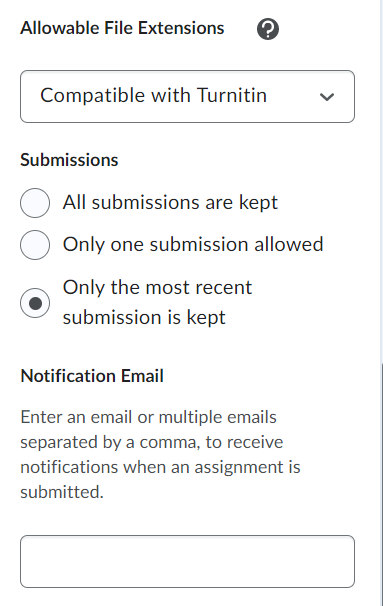The width and height of the screenshot is (383, 606).
Task: Click the 'notifications when an assignment is' line
Action: pos(160,467)
